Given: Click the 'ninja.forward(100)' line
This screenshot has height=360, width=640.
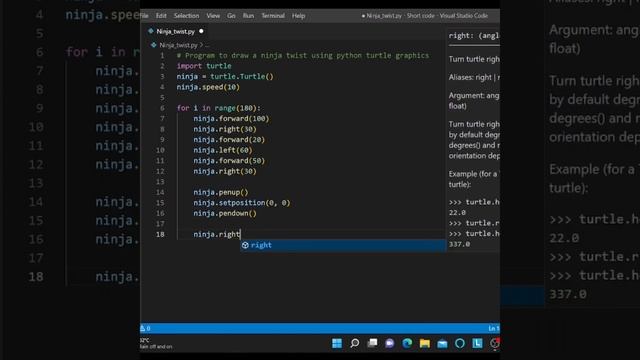Looking at the screenshot, I should [231, 119].
